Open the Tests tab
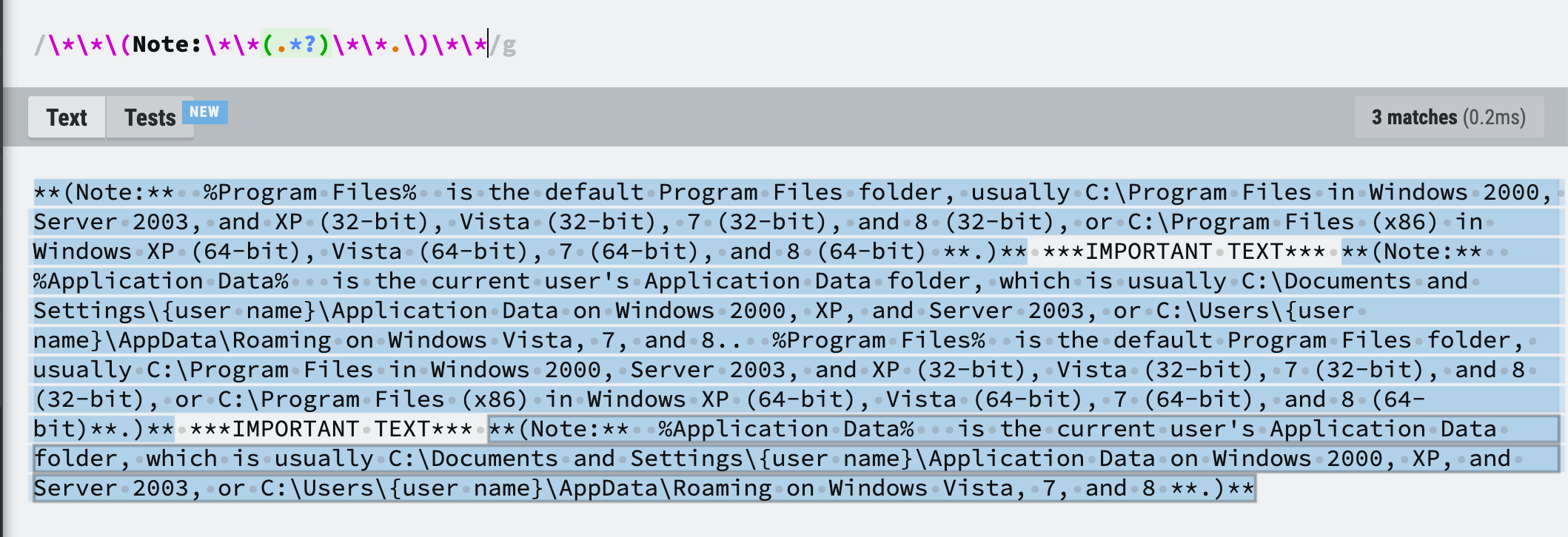Image resolution: width=1568 pixels, height=537 pixels. (150, 116)
